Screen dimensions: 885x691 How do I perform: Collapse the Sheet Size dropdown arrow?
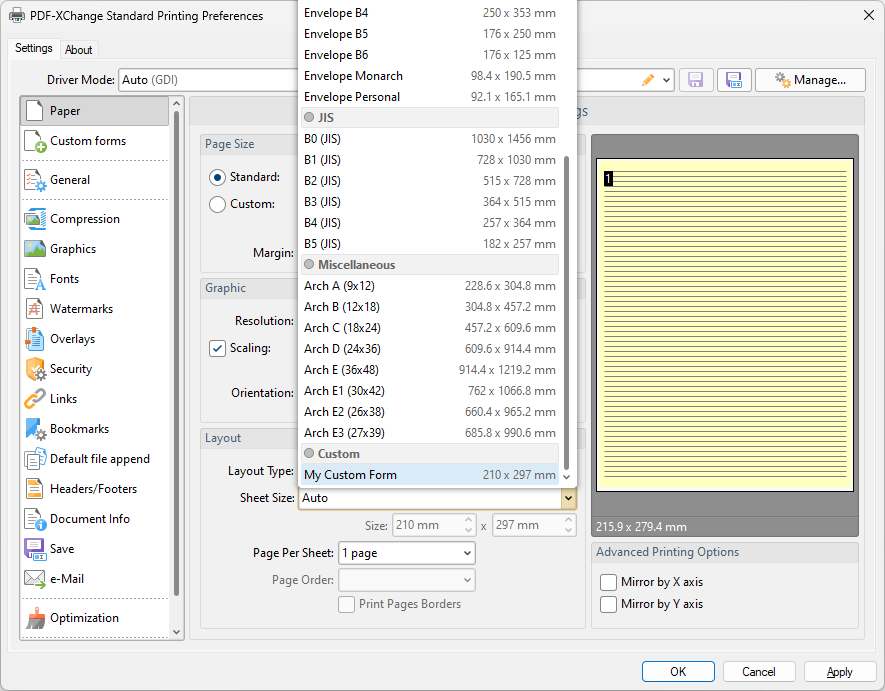pyautogui.click(x=568, y=498)
